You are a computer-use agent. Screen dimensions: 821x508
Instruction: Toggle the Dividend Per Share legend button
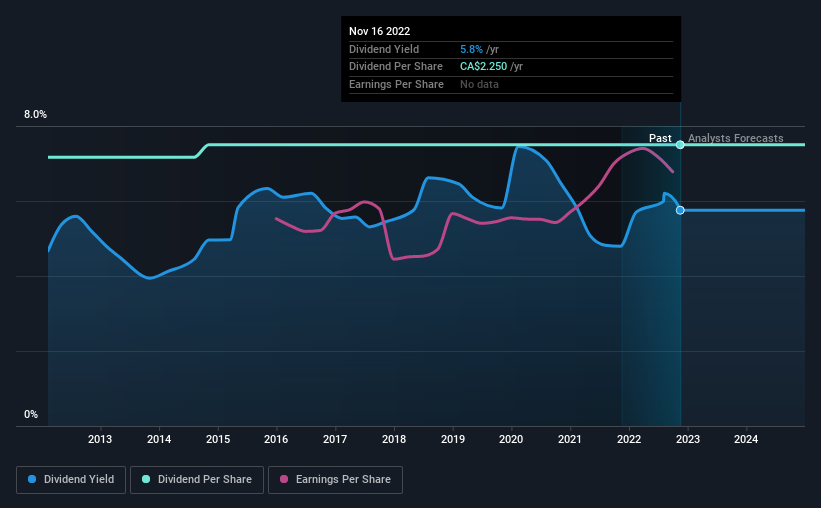[197, 480]
